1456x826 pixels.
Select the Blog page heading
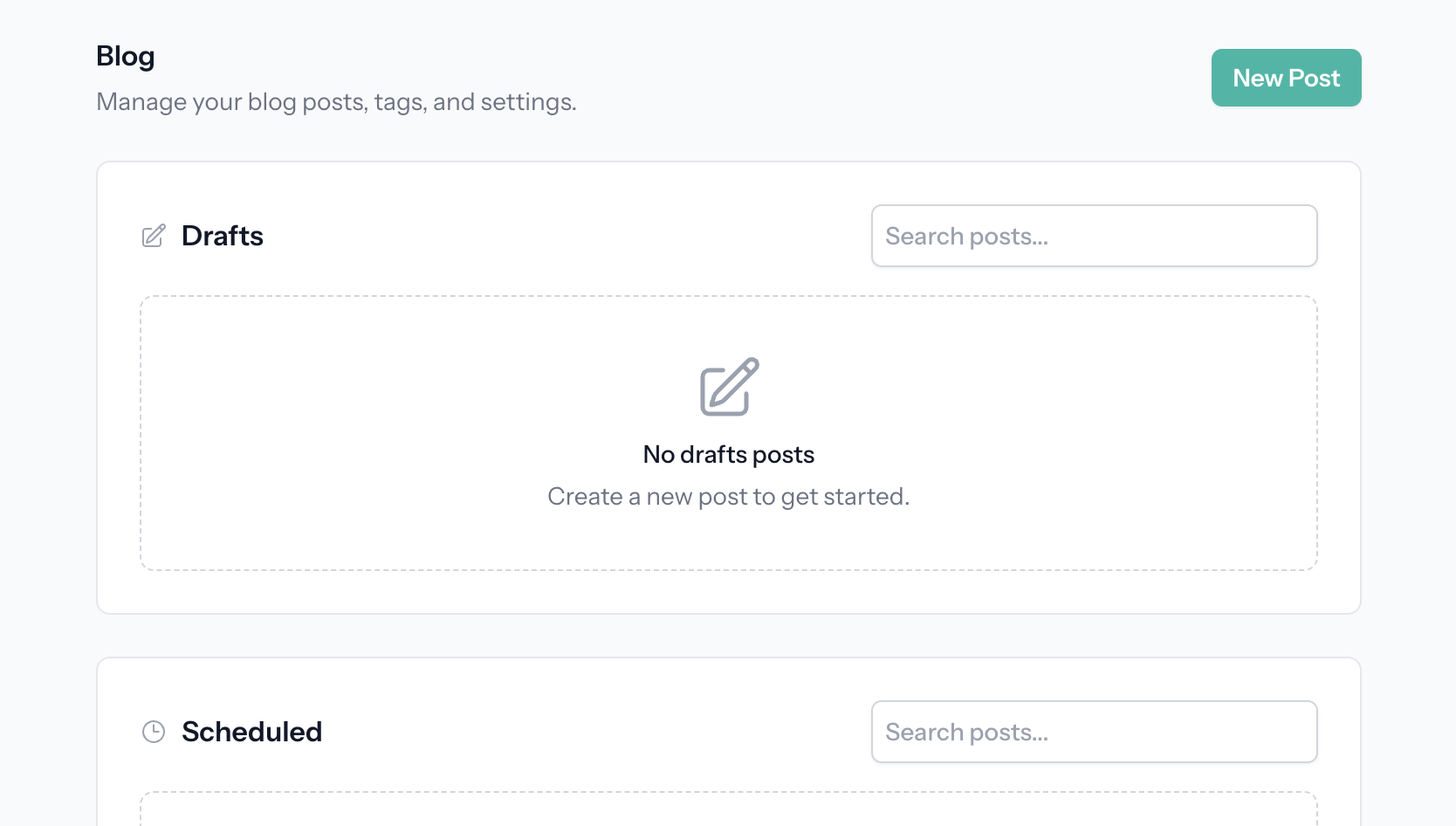click(x=125, y=55)
